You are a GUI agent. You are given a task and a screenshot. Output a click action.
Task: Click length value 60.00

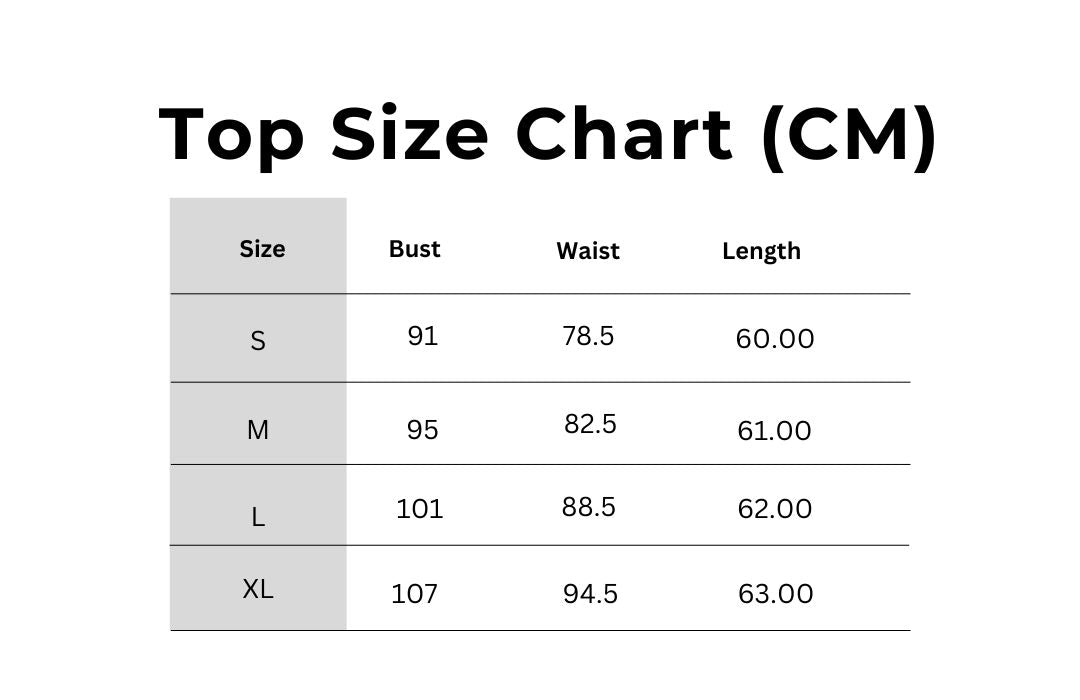[775, 339]
